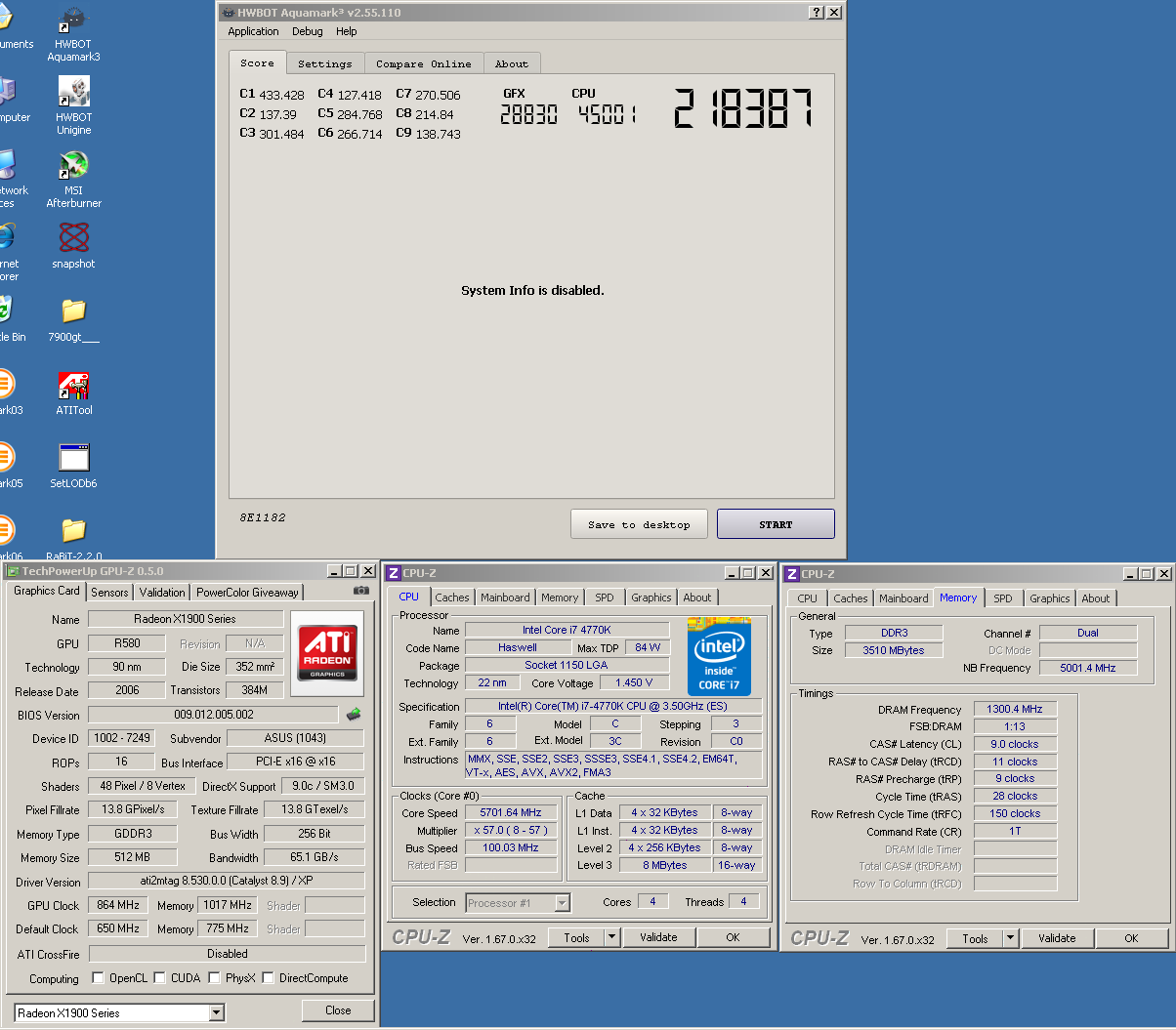Click Save to desktop button
1176x1030 pixels.
[639, 524]
